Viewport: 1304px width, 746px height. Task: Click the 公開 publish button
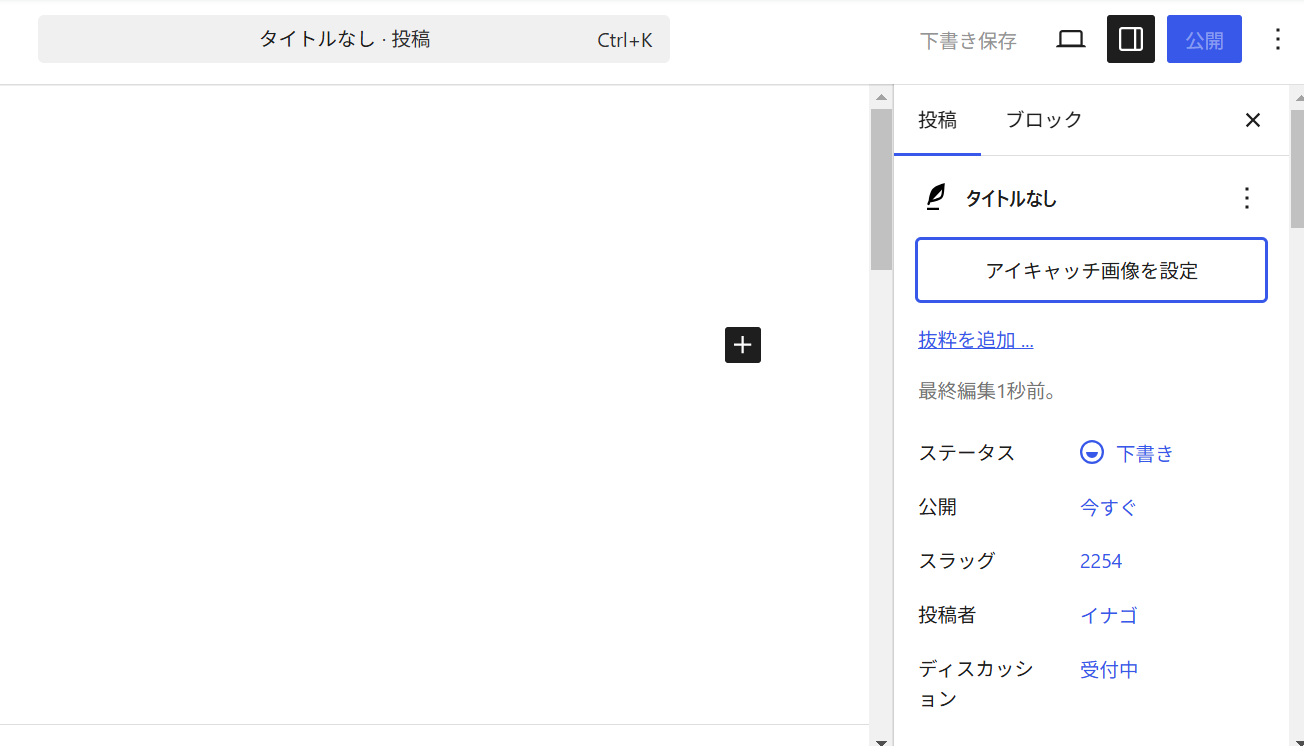tap(1204, 40)
